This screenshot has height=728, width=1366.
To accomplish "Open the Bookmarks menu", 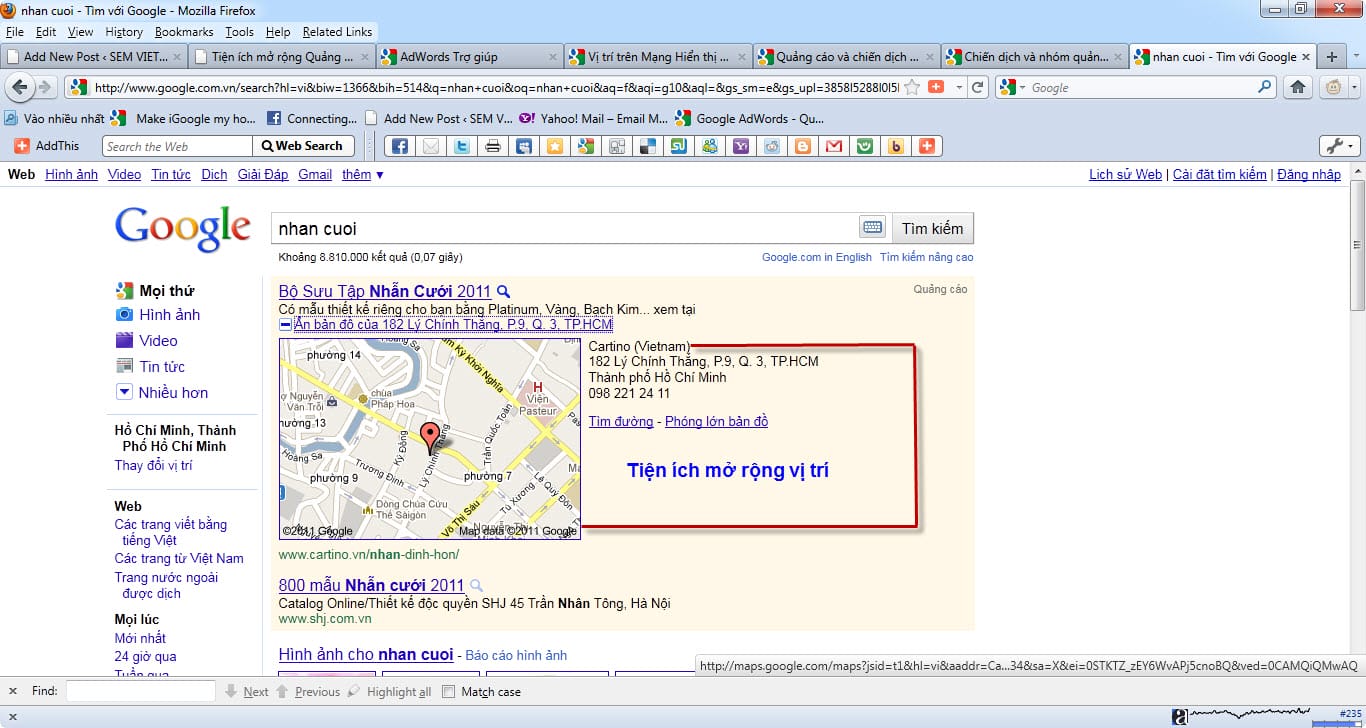I will point(184,32).
